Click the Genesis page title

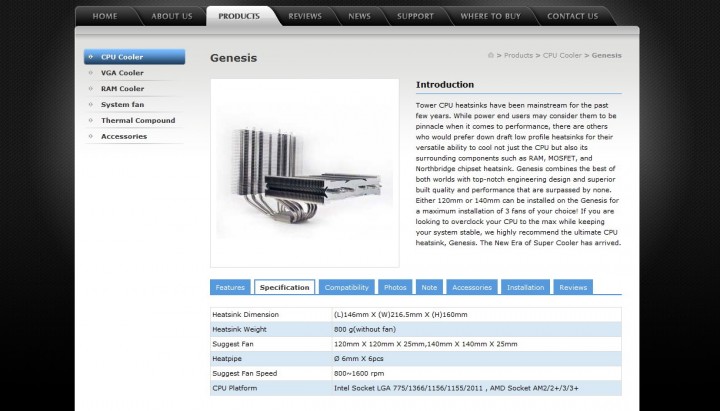233,58
